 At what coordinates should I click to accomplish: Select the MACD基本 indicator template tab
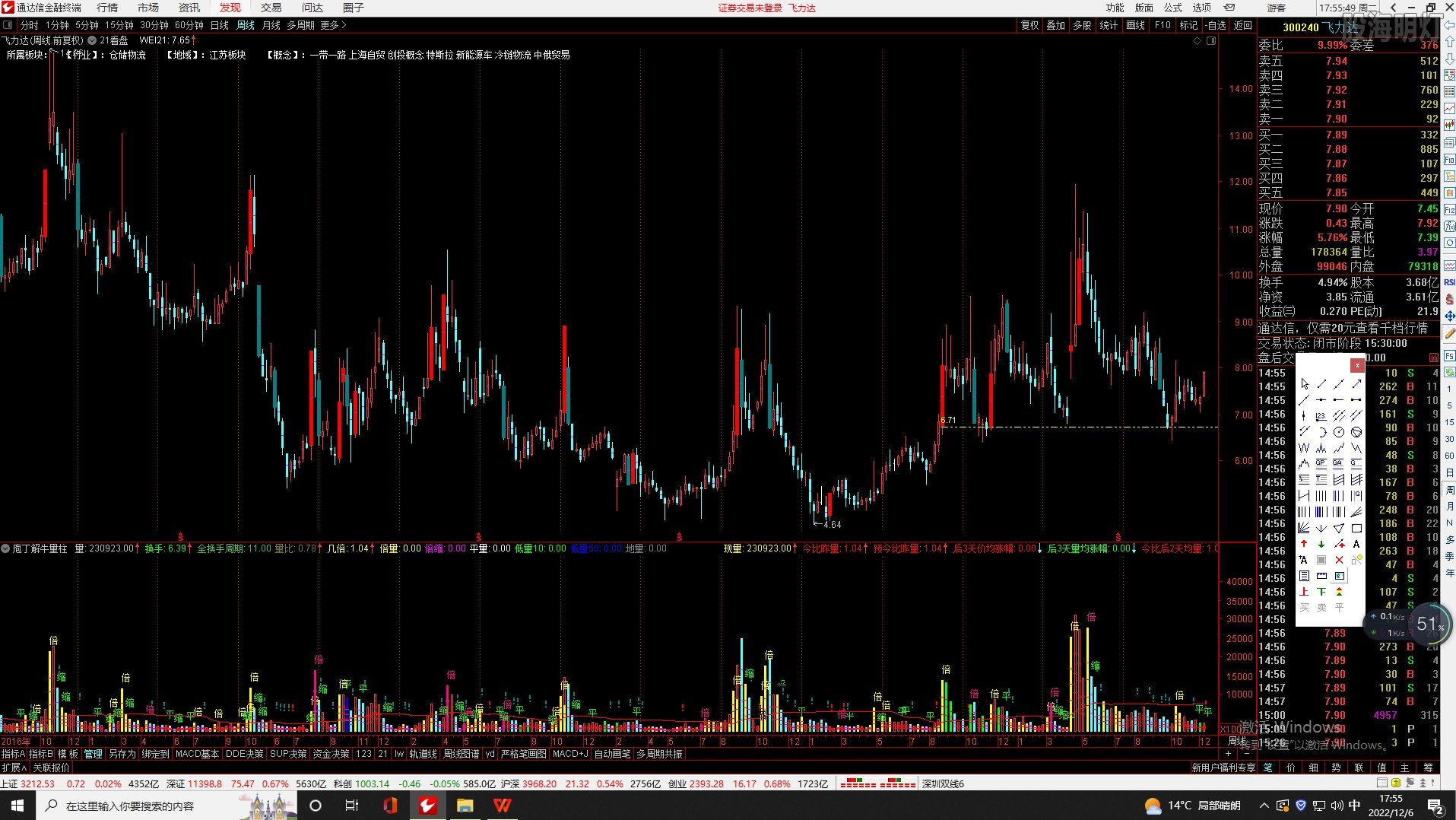pos(197,754)
